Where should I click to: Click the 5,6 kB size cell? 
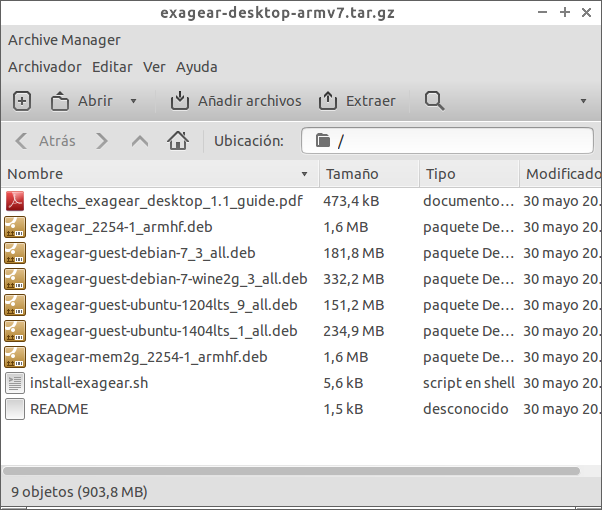coord(343,383)
